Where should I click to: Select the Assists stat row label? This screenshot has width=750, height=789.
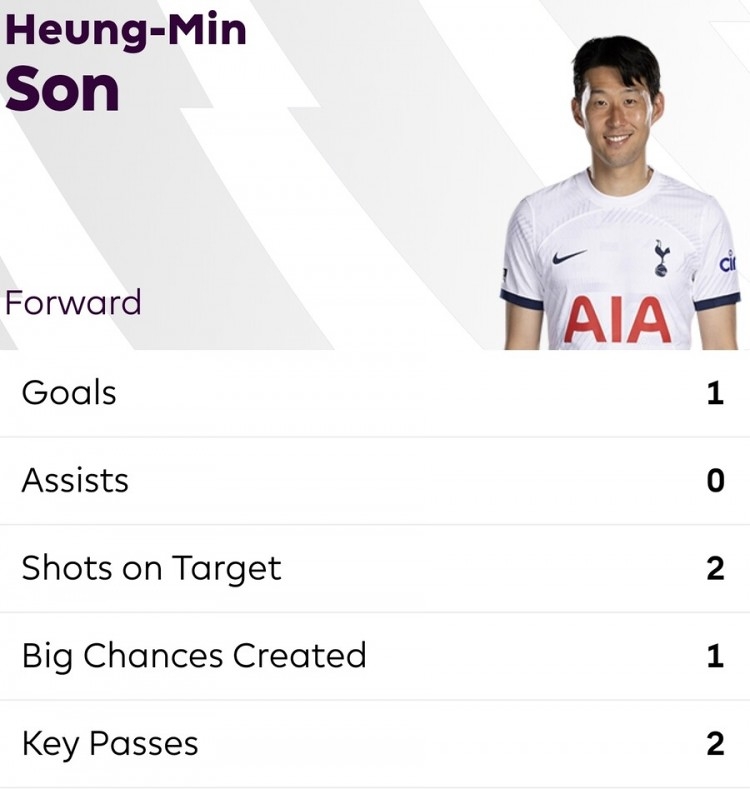coord(75,481)
